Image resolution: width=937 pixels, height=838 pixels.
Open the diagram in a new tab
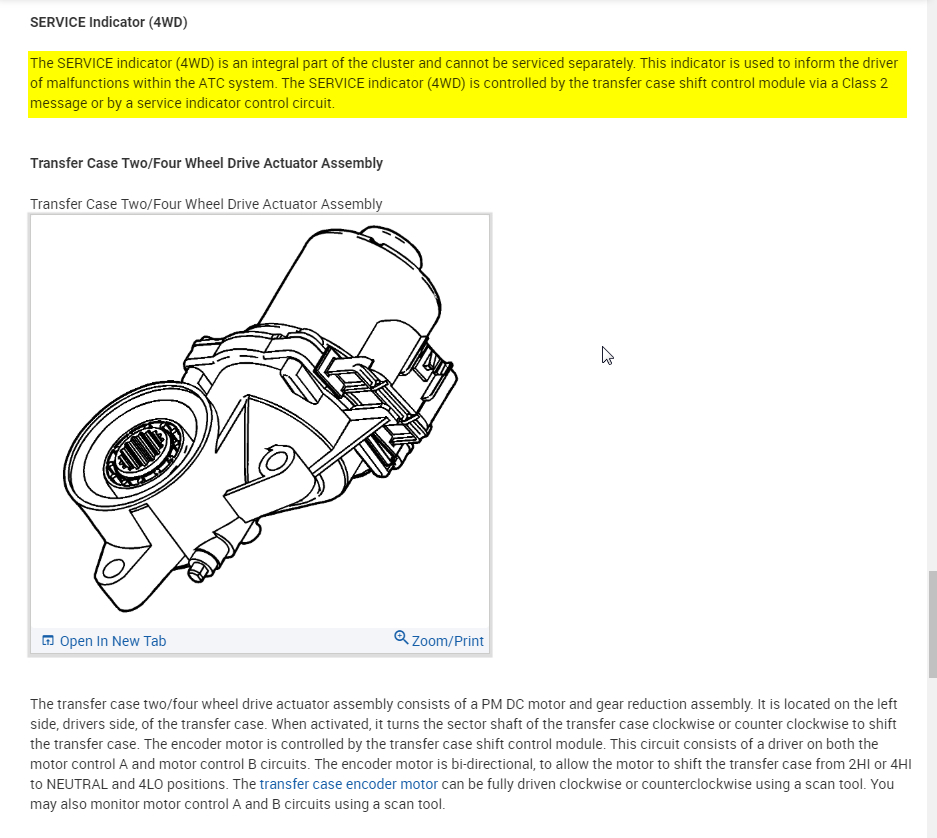click(x=104, y=641)
